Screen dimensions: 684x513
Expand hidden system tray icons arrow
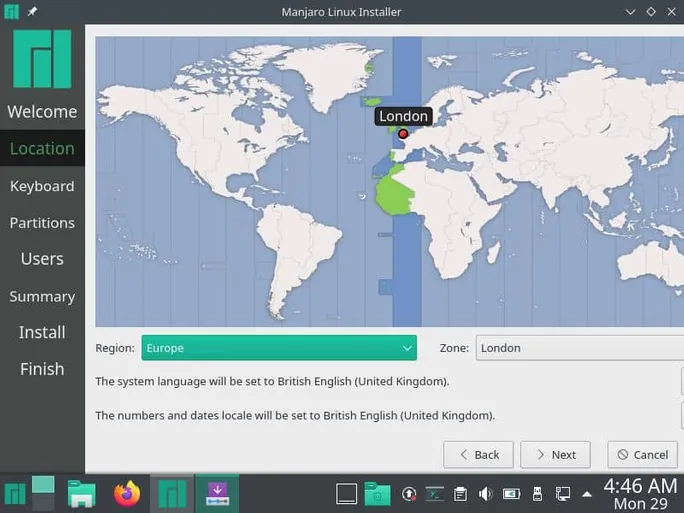(587, 494)
